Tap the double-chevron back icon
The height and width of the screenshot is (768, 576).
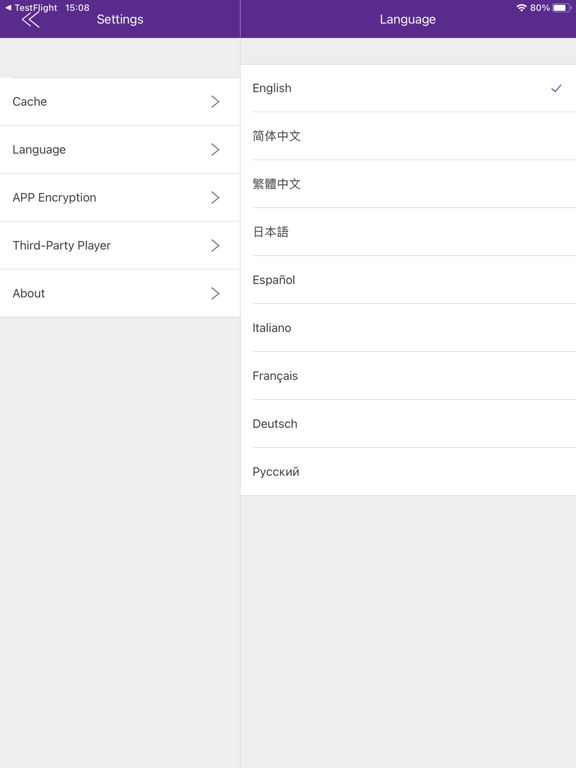(x=30, y=20)
